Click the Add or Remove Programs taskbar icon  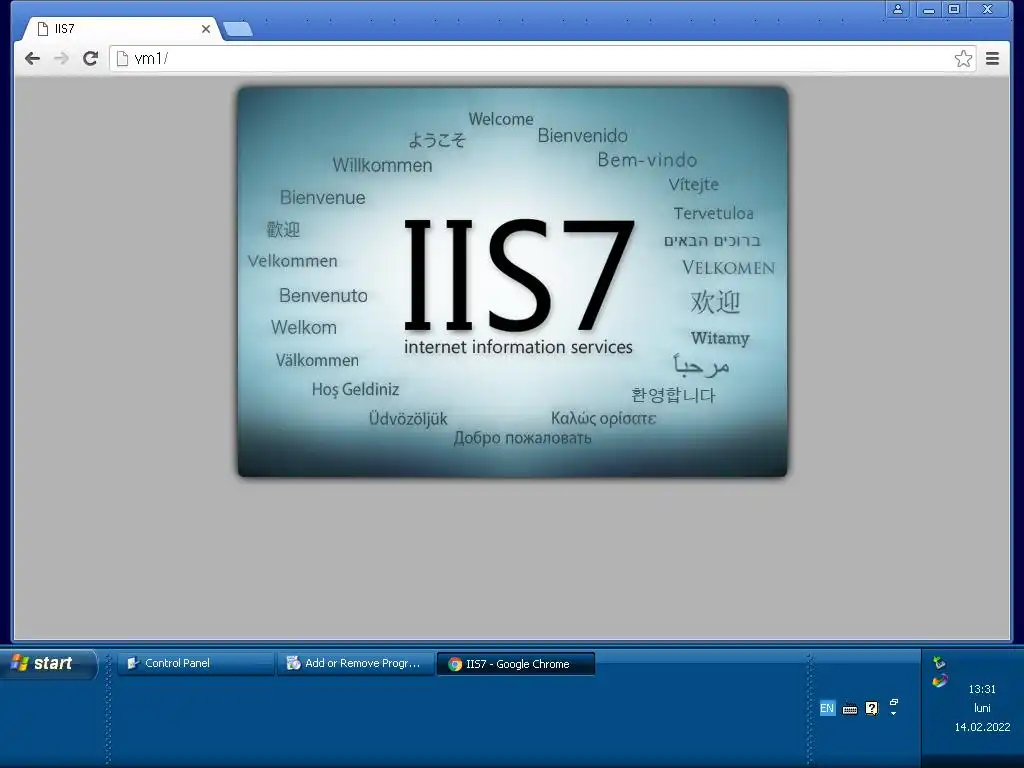(293, 664)
